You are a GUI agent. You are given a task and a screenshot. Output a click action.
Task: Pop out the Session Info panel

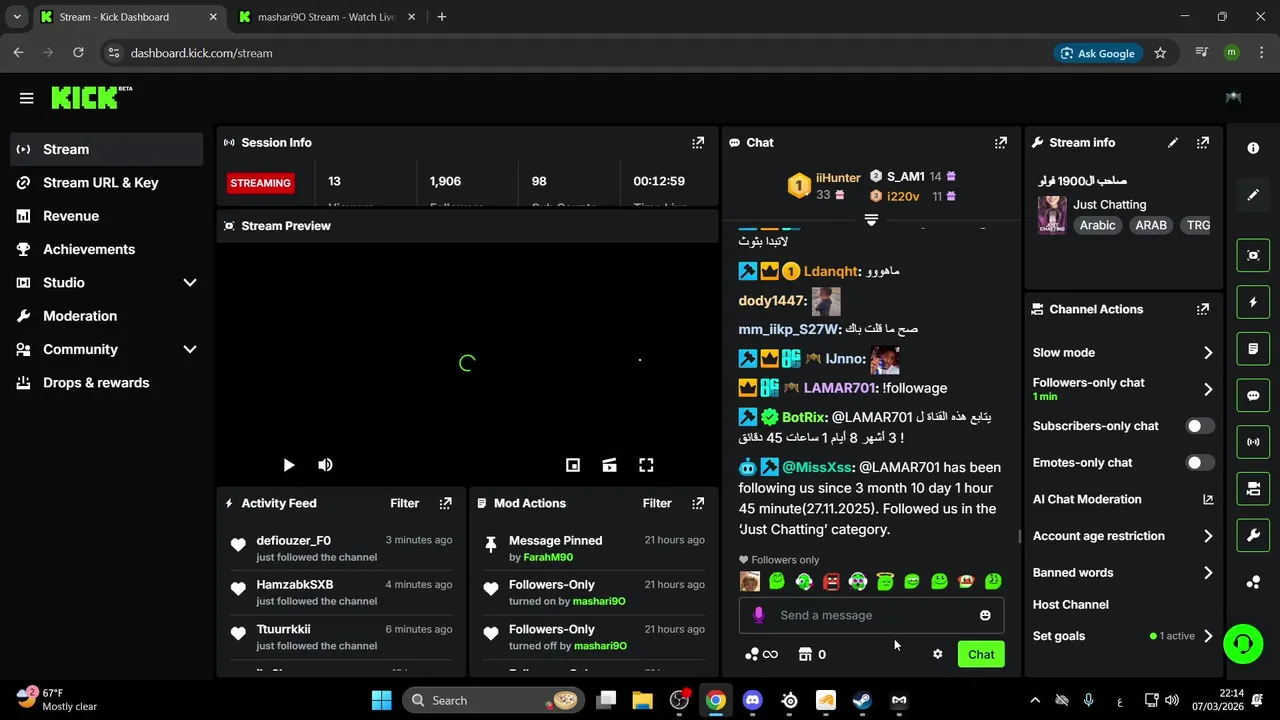[x=698, y=143]
